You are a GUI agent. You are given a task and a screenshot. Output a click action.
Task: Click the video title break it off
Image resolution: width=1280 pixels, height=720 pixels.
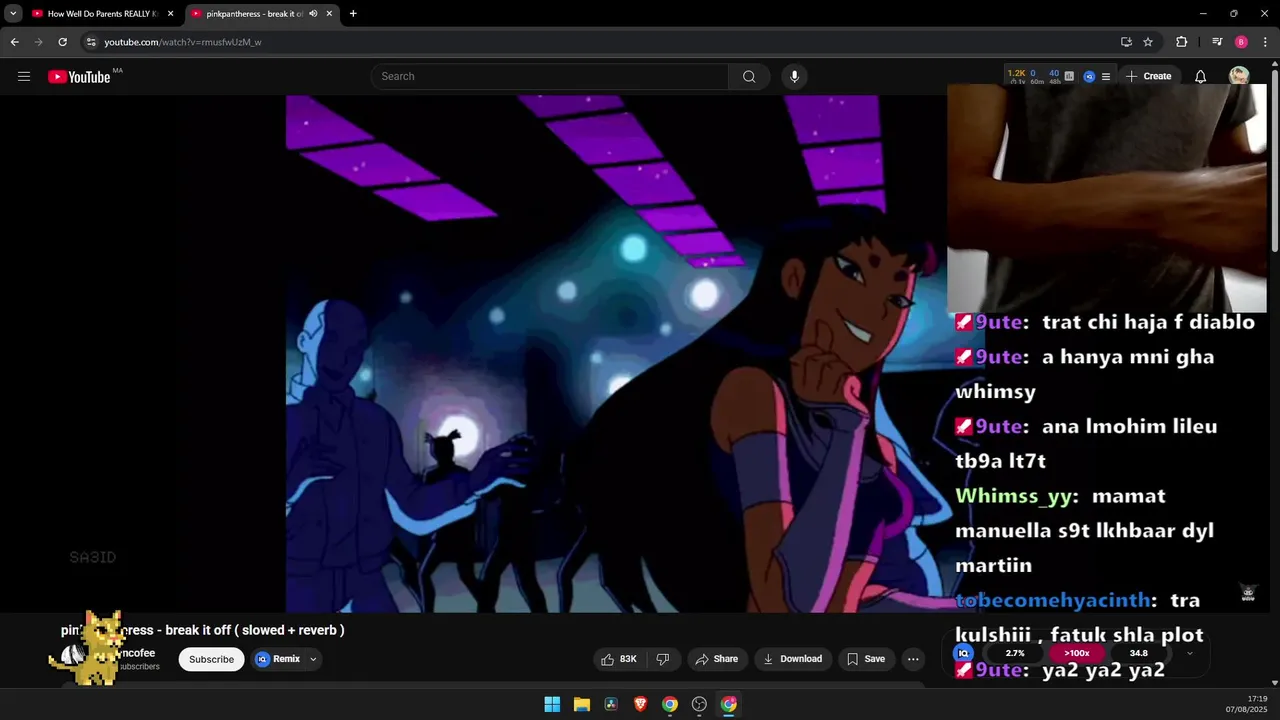point(202,630)
